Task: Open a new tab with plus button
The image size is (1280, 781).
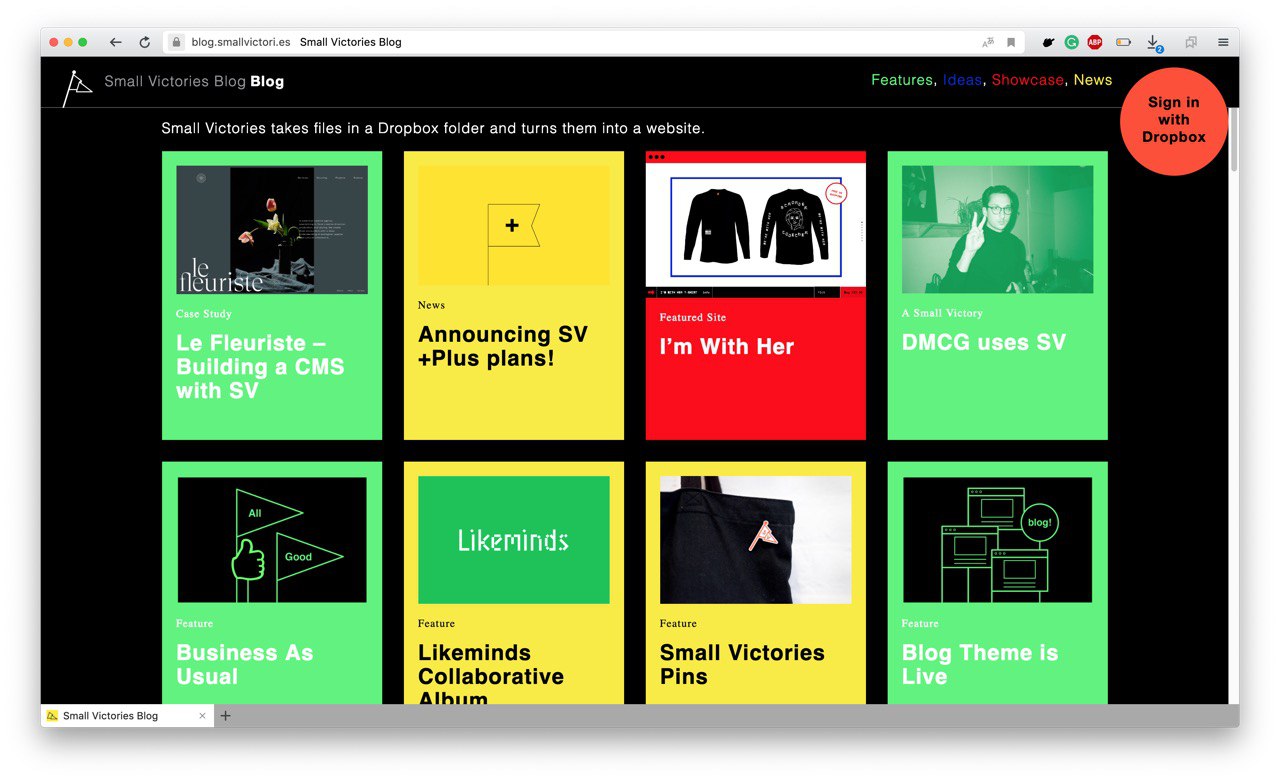Action: (225, 716)
